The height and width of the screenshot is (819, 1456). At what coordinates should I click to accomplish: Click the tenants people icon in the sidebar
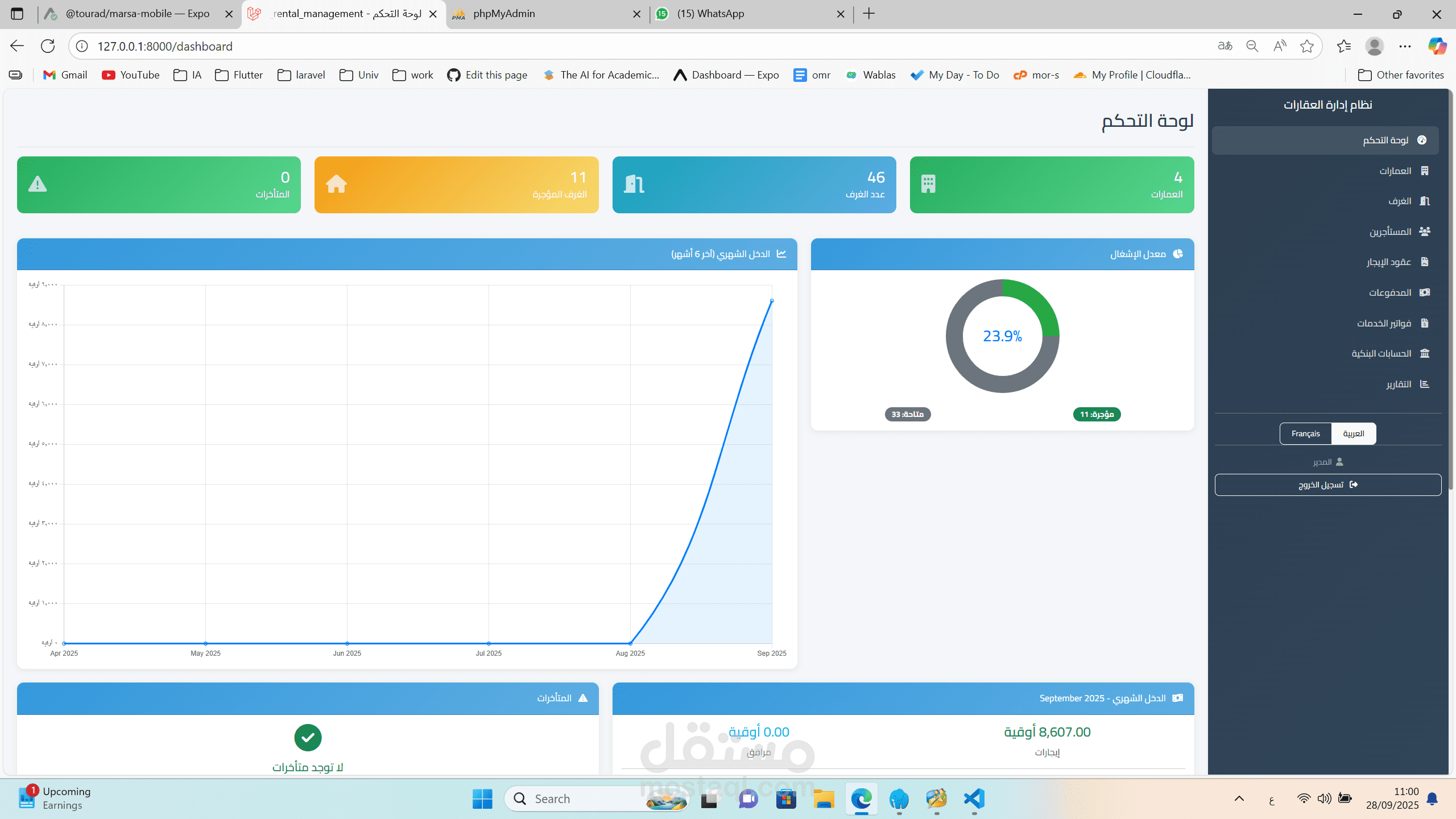coord(1424,231)
